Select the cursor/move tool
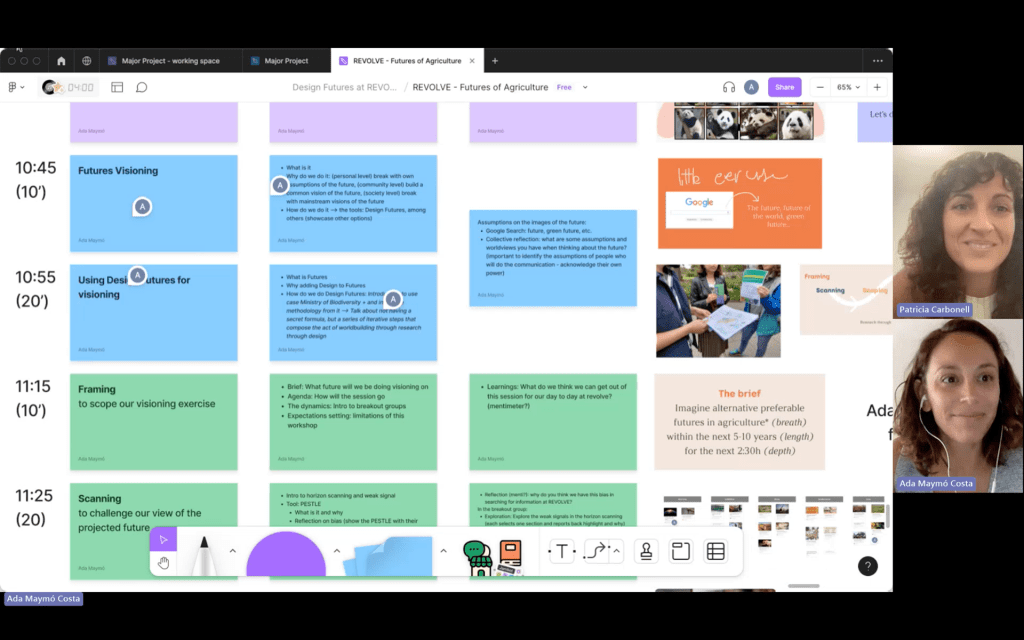Viewport: 1024px width, 640px height. [x=163, y=540]
